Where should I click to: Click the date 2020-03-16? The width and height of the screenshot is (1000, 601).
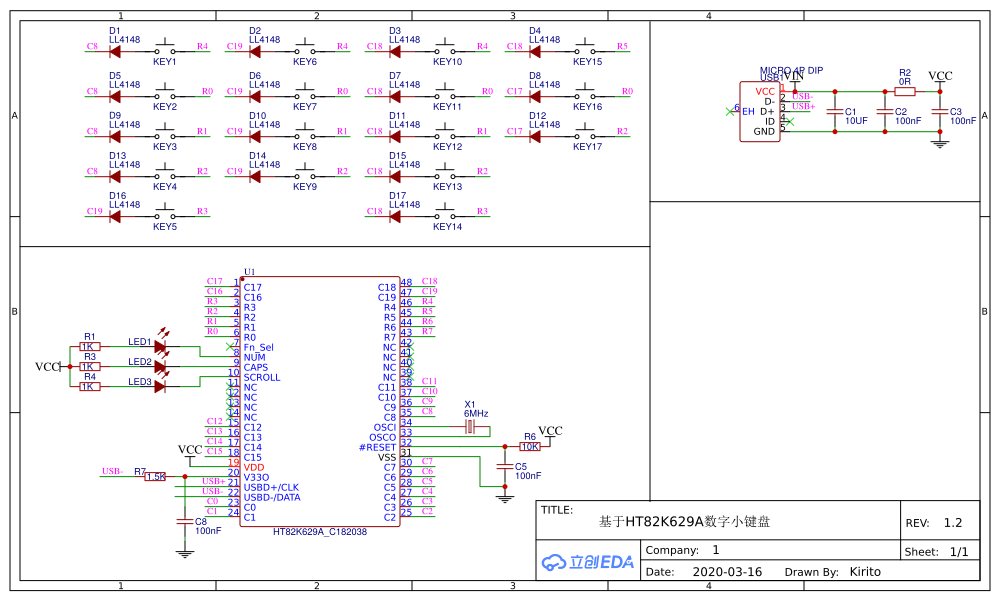(727, 572)
